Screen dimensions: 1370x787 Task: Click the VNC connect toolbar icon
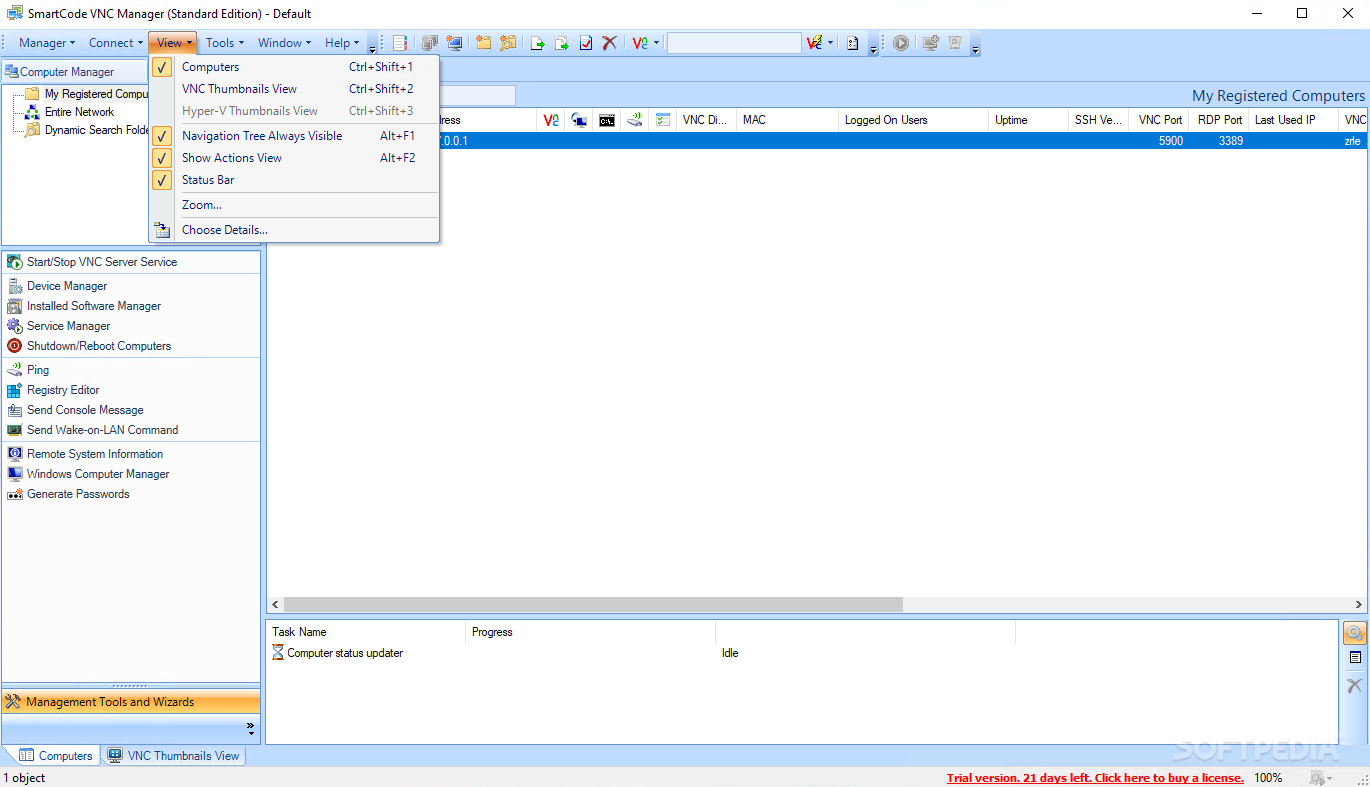(639, 43)
